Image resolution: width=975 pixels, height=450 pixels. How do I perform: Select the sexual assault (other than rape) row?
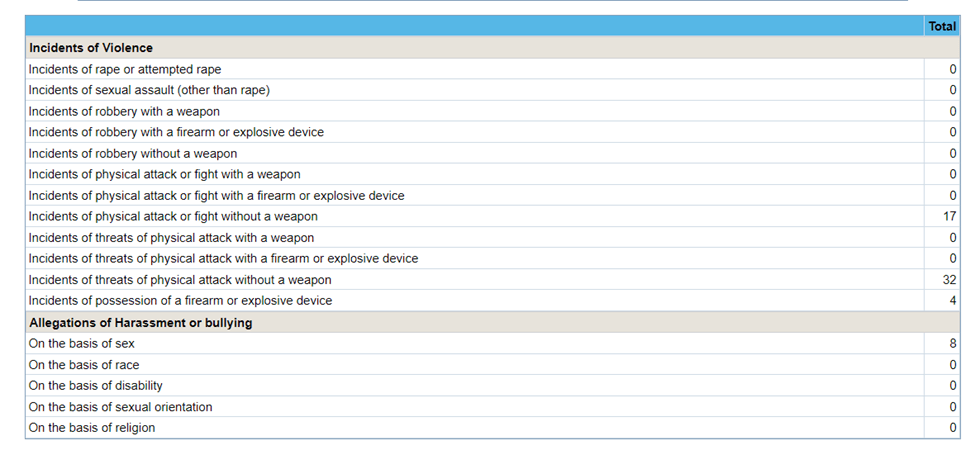[149, 90]
